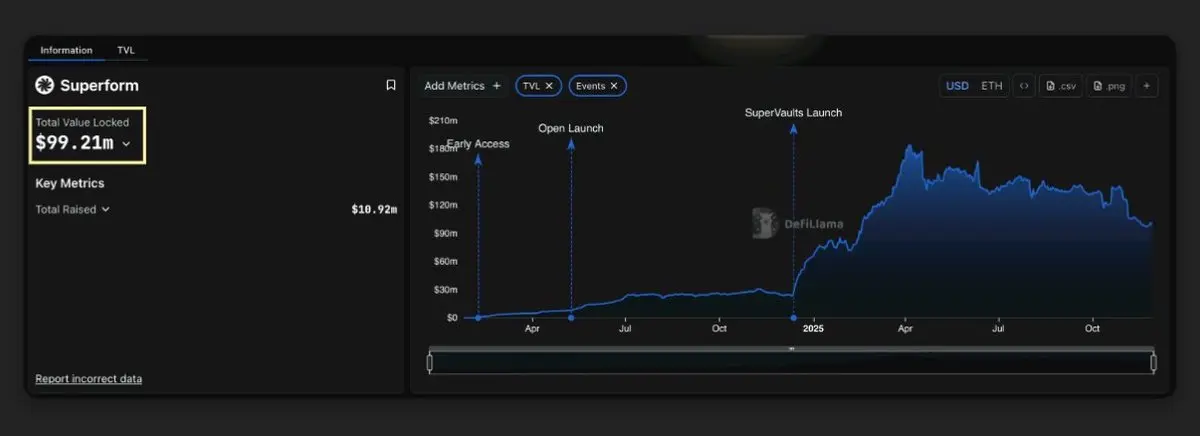Click the SuperVaults Launch label
1200x436 pixels.
click(x=794, y=113)
